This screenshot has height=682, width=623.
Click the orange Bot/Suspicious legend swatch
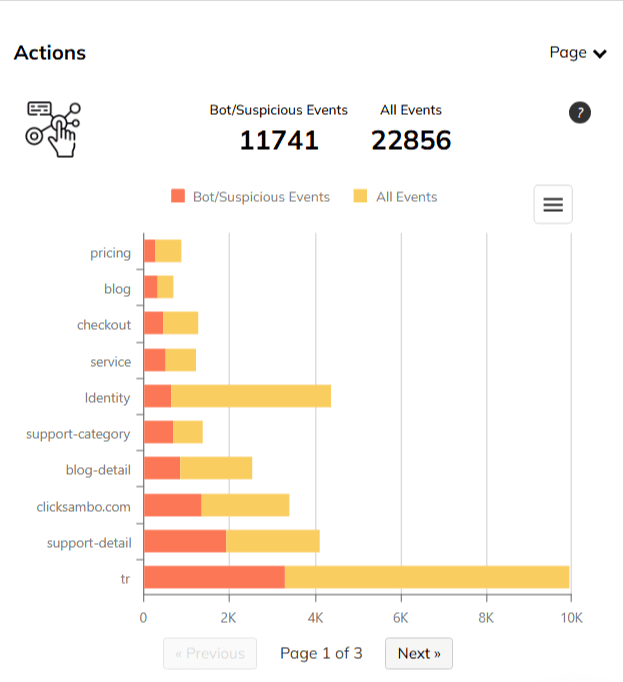[x=179, y=197]
